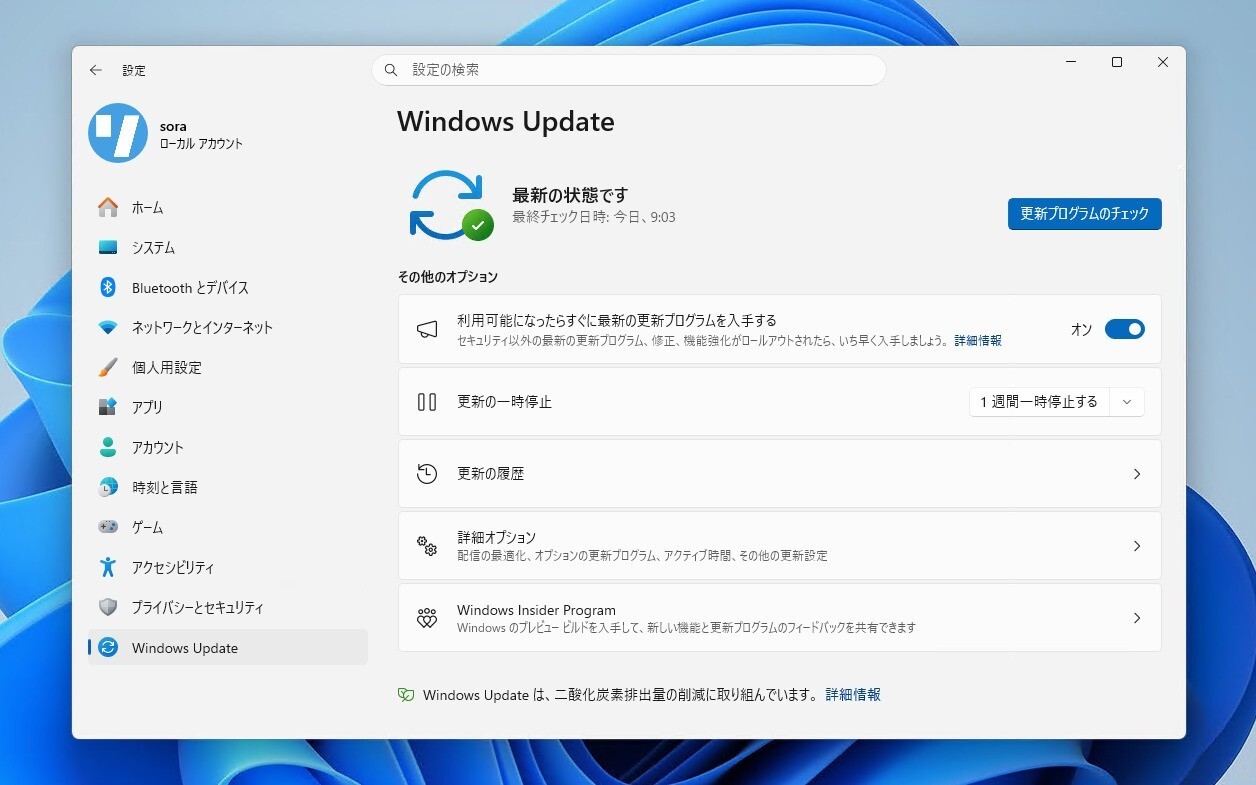
Task: Click the システム monitor icon in the sidebar
Action: click(x=108, y=247)
